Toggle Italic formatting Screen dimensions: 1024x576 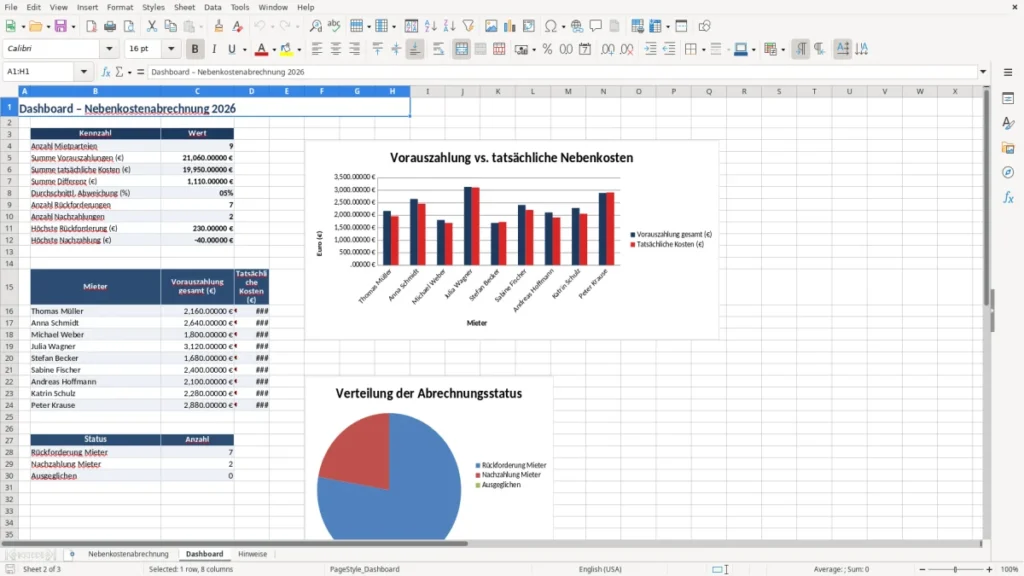tap(214, 49)
